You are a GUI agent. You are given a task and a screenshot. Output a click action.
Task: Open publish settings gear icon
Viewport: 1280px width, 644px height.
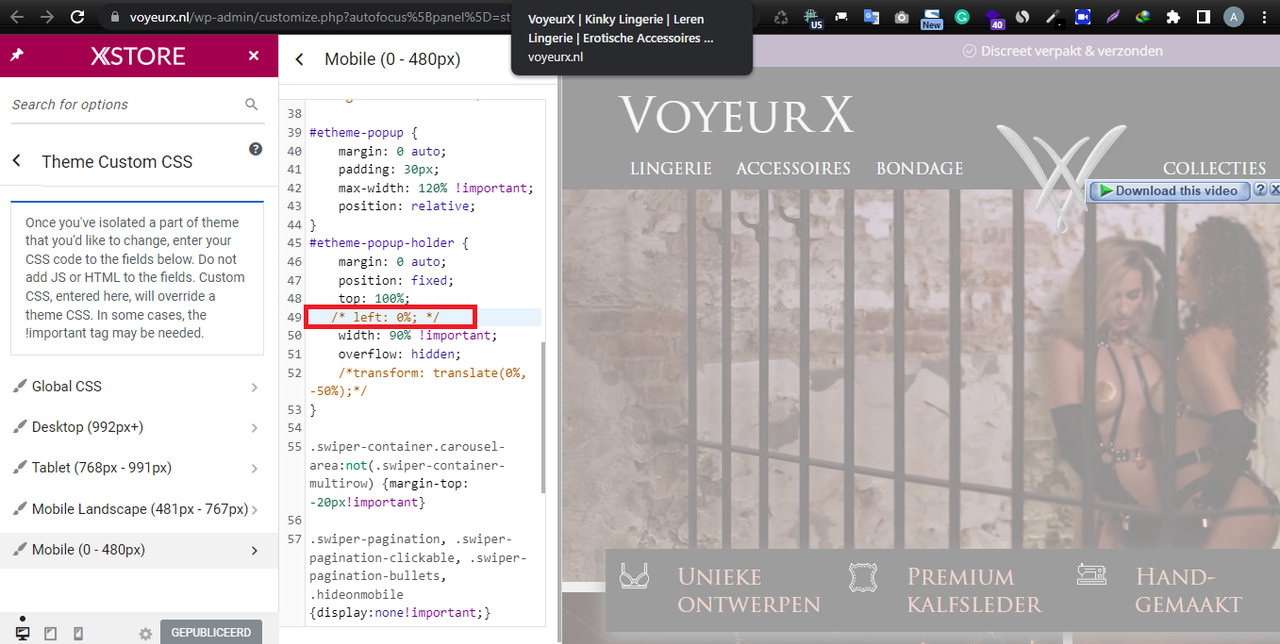click(145, 634)
